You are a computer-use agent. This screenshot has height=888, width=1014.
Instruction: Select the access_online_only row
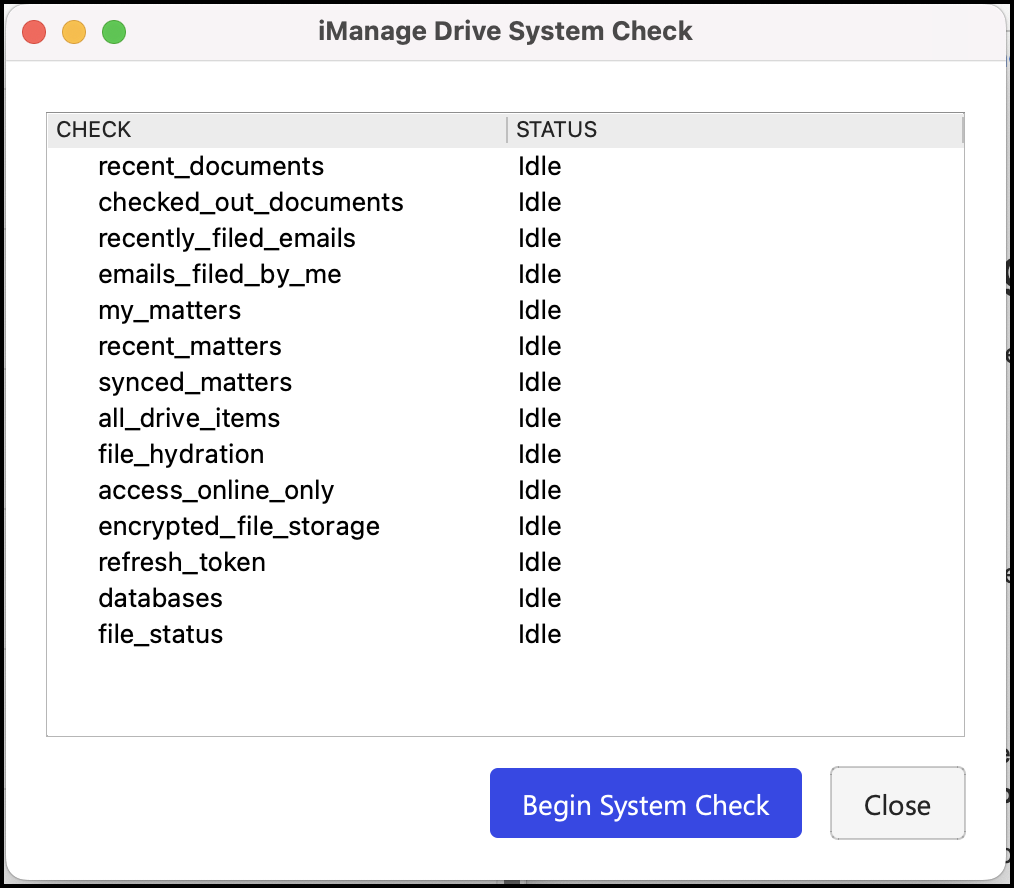point(216,490)
